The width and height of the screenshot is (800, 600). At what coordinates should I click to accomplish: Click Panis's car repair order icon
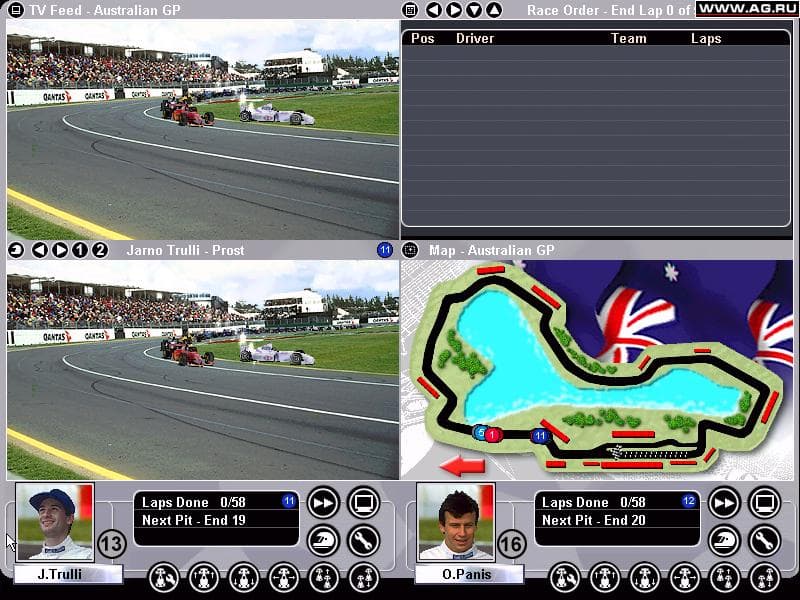point(565,578)
